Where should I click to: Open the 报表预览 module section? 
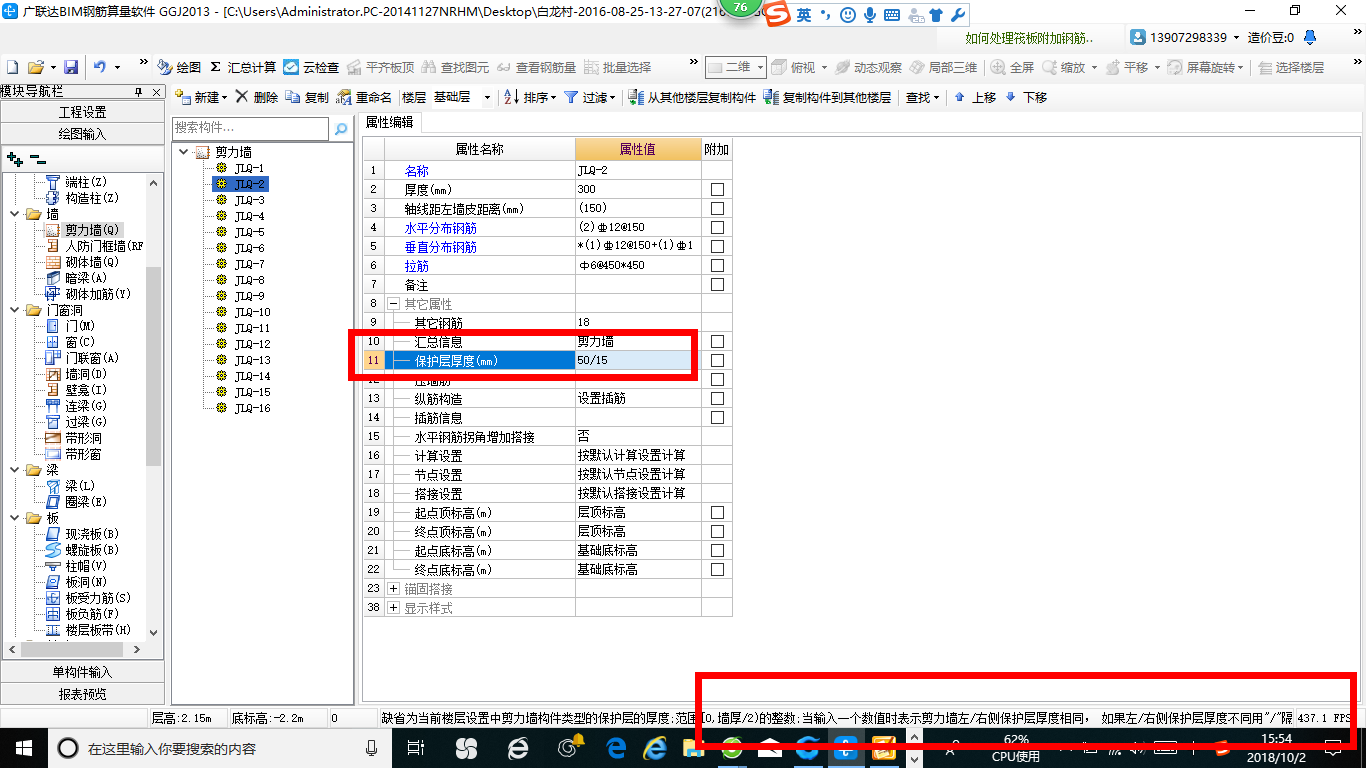(x=82, y=693)
